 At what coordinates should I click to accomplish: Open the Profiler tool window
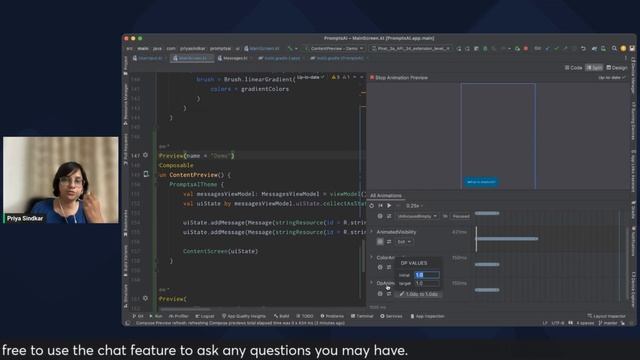pos(179,316)
